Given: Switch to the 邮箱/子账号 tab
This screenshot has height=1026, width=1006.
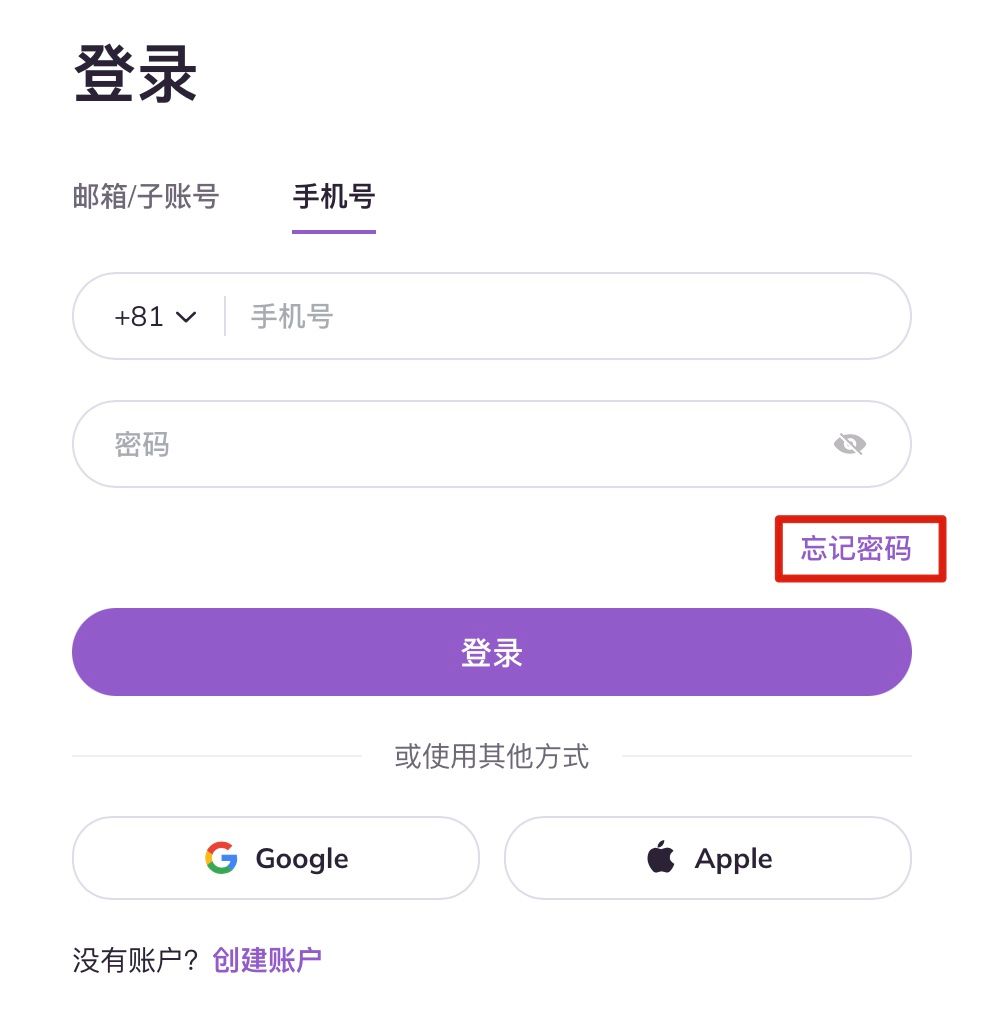Looking at the screenshot, I should pos(146,197).
